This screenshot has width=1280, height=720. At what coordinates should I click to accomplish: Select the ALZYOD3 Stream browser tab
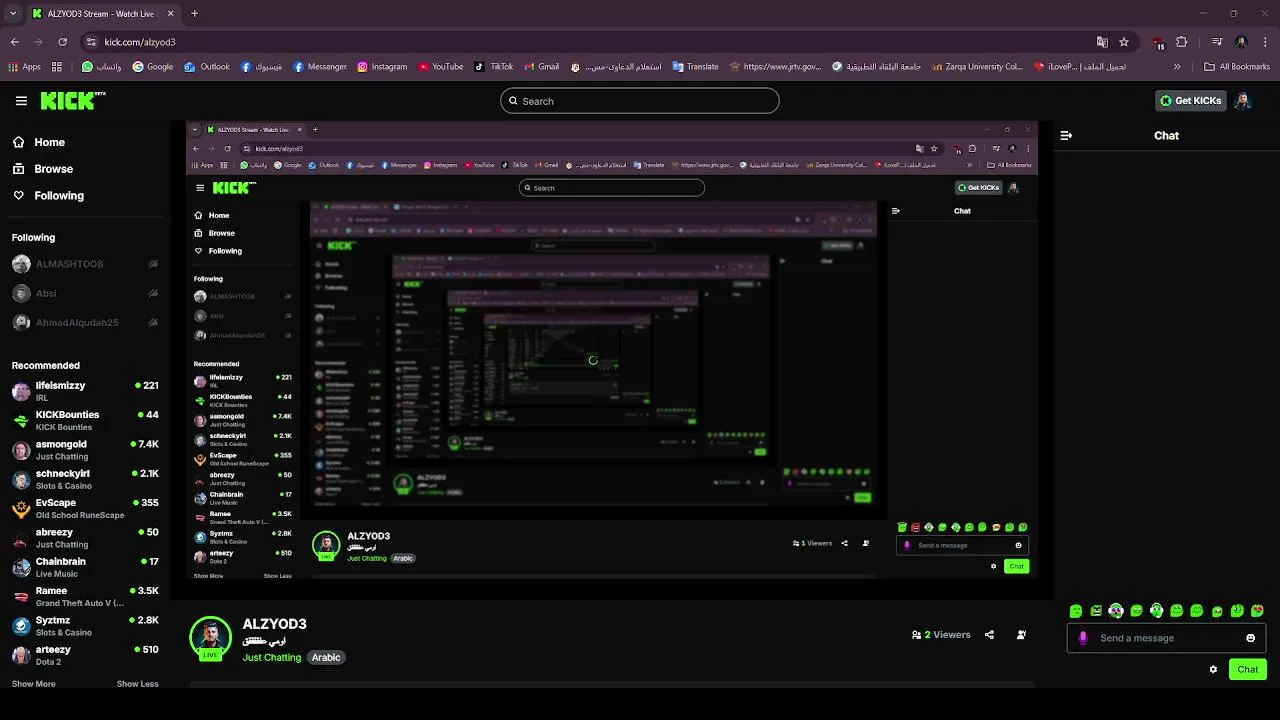(x=103, y=14)
